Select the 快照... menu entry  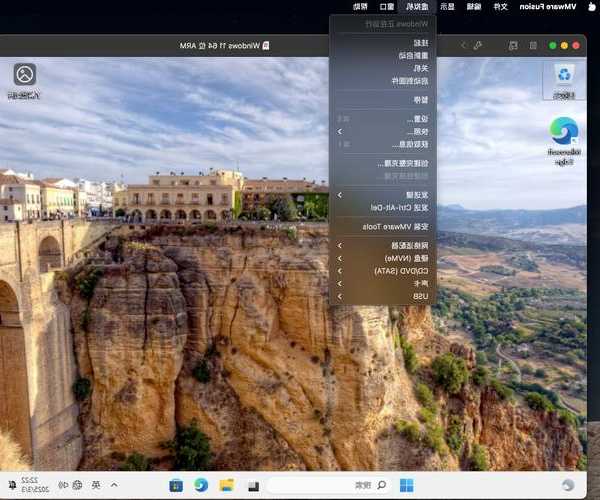click(383, 132)
